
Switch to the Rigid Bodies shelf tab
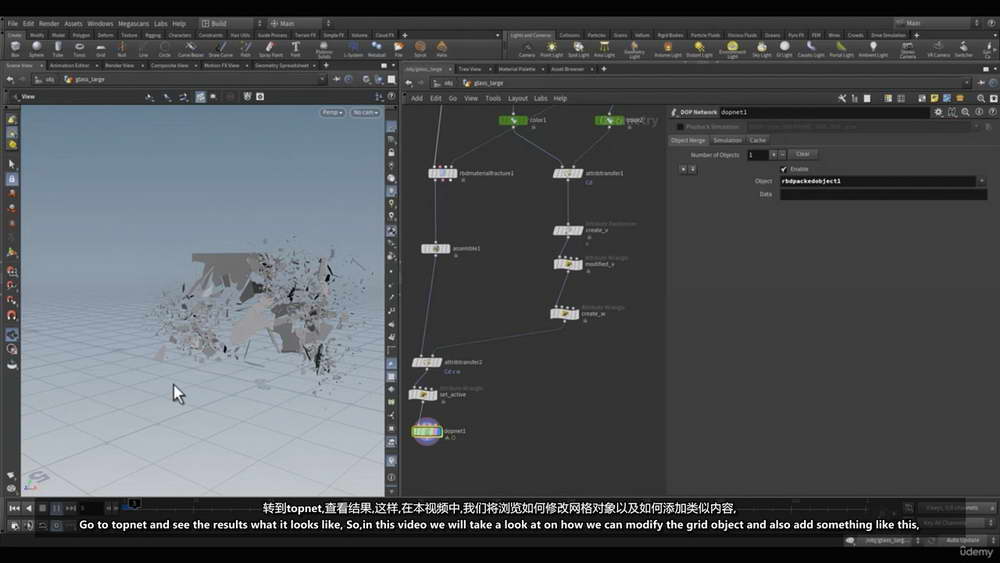[670, 35]
